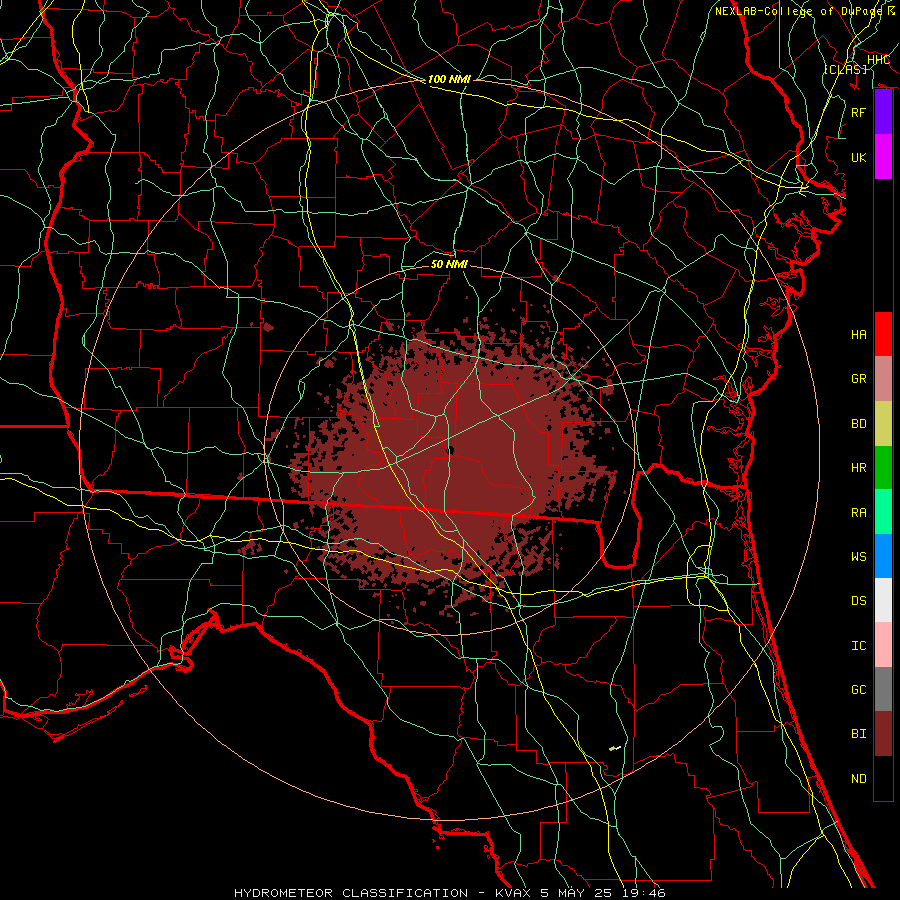Select the WS blue legend swatch
This screenshot has height=900, width=900.
pos(883,556)
